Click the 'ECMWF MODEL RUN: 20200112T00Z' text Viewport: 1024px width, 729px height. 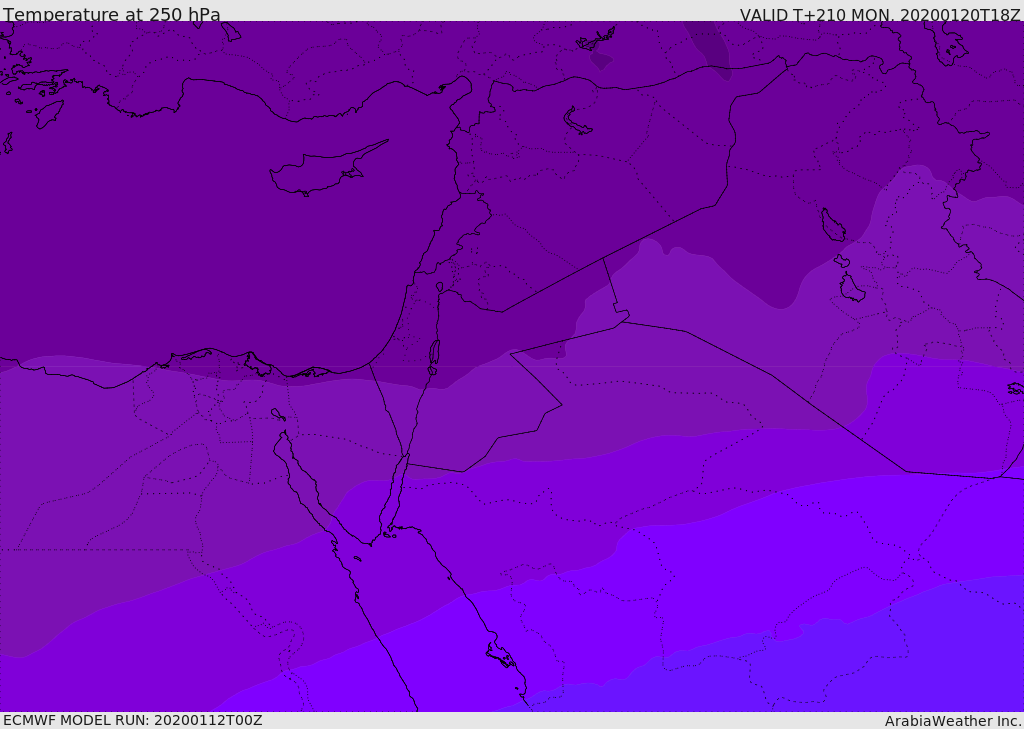pyautogui.click(x=133, y=720)
